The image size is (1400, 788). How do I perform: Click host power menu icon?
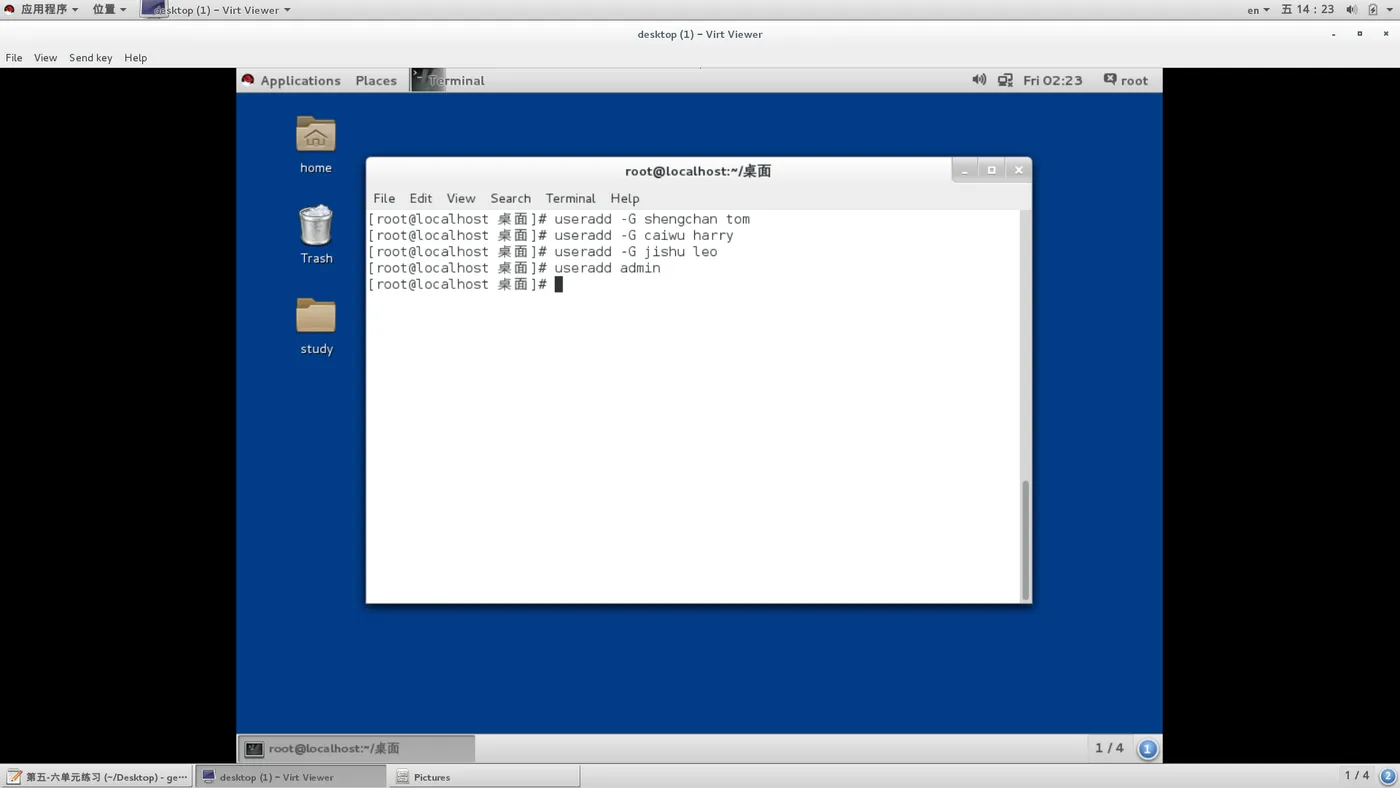[1391, 9]
